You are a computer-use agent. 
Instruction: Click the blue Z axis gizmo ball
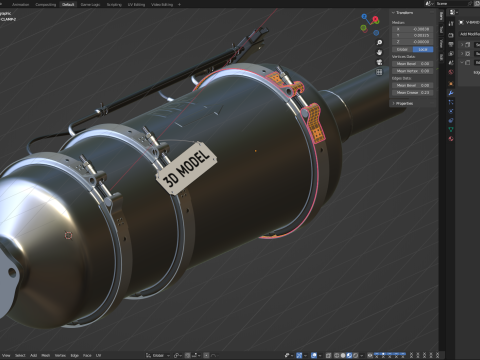[x=364, y=16]
